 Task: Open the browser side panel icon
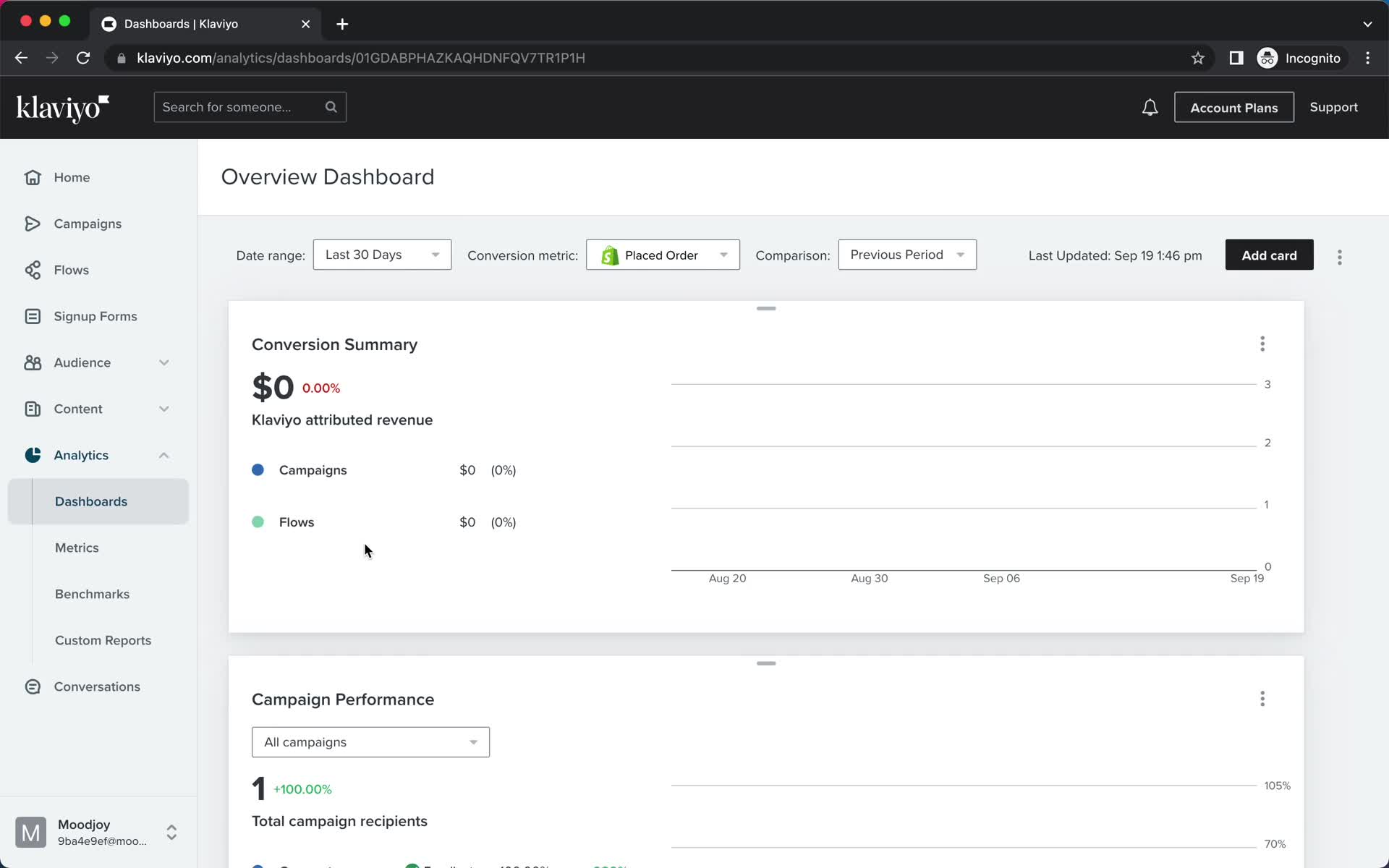coord(1236,58)
